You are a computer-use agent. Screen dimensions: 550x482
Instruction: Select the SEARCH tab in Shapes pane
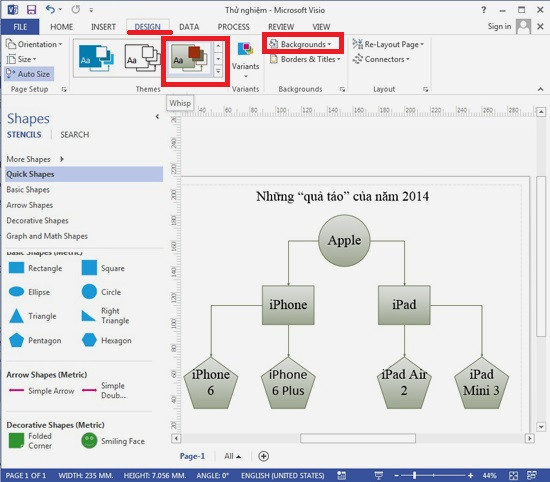(x=74, y=134)
